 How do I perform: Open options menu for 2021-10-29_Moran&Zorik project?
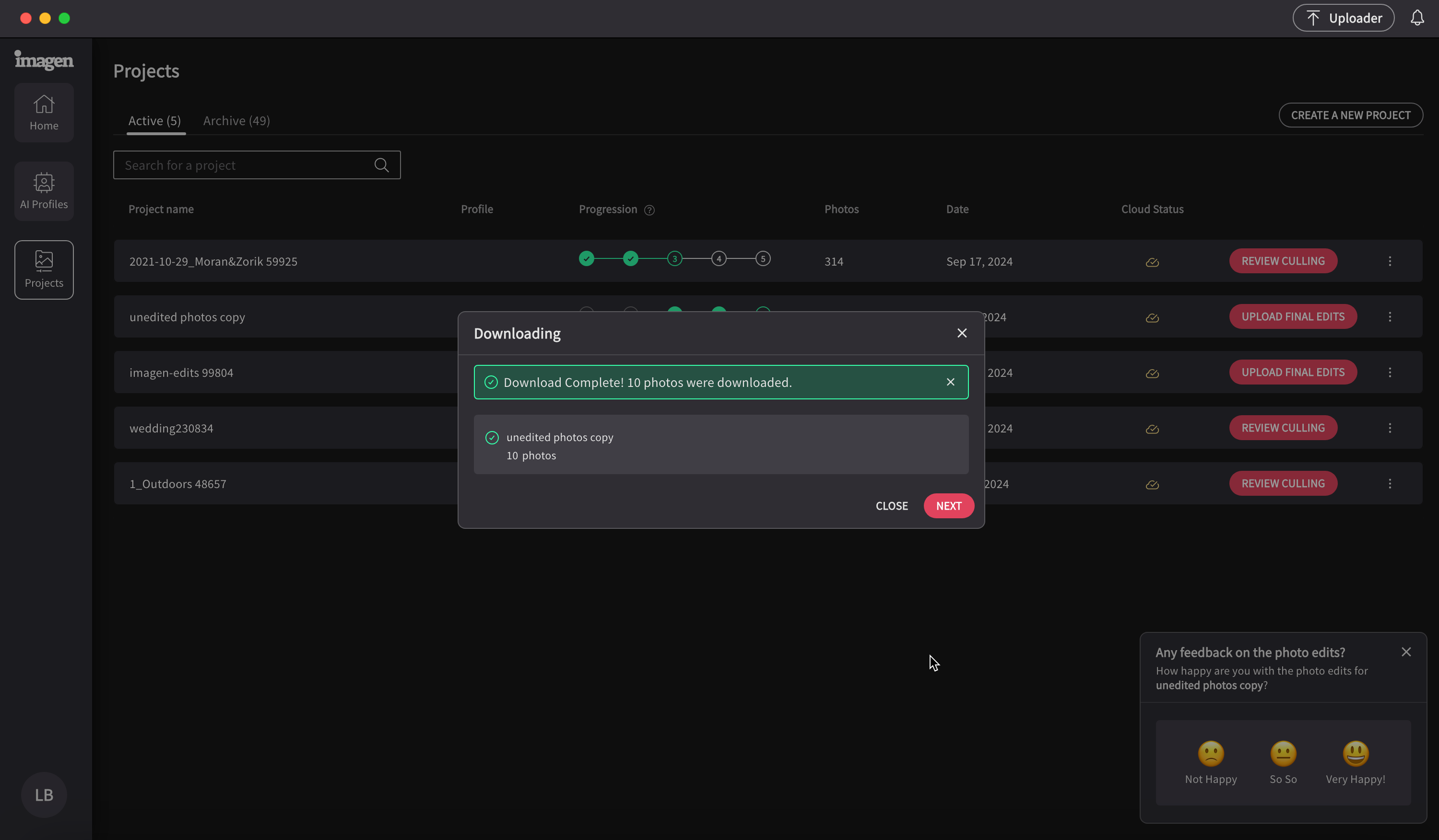(1390, 261)
